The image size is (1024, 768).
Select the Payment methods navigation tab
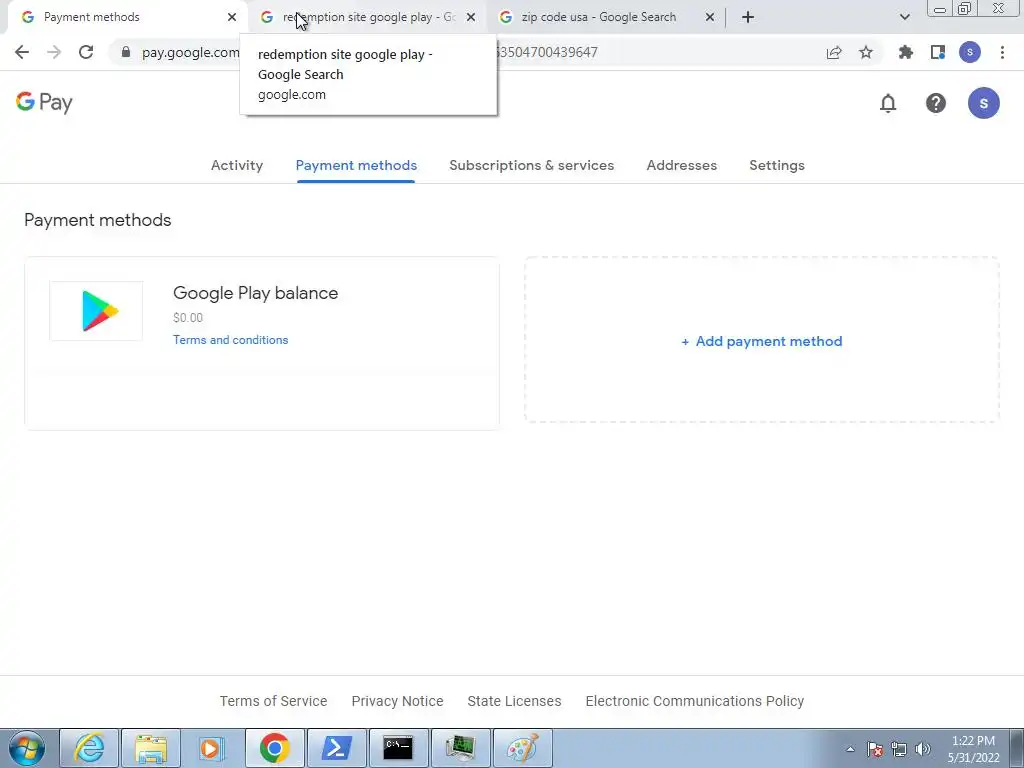(x=356, y=165)
